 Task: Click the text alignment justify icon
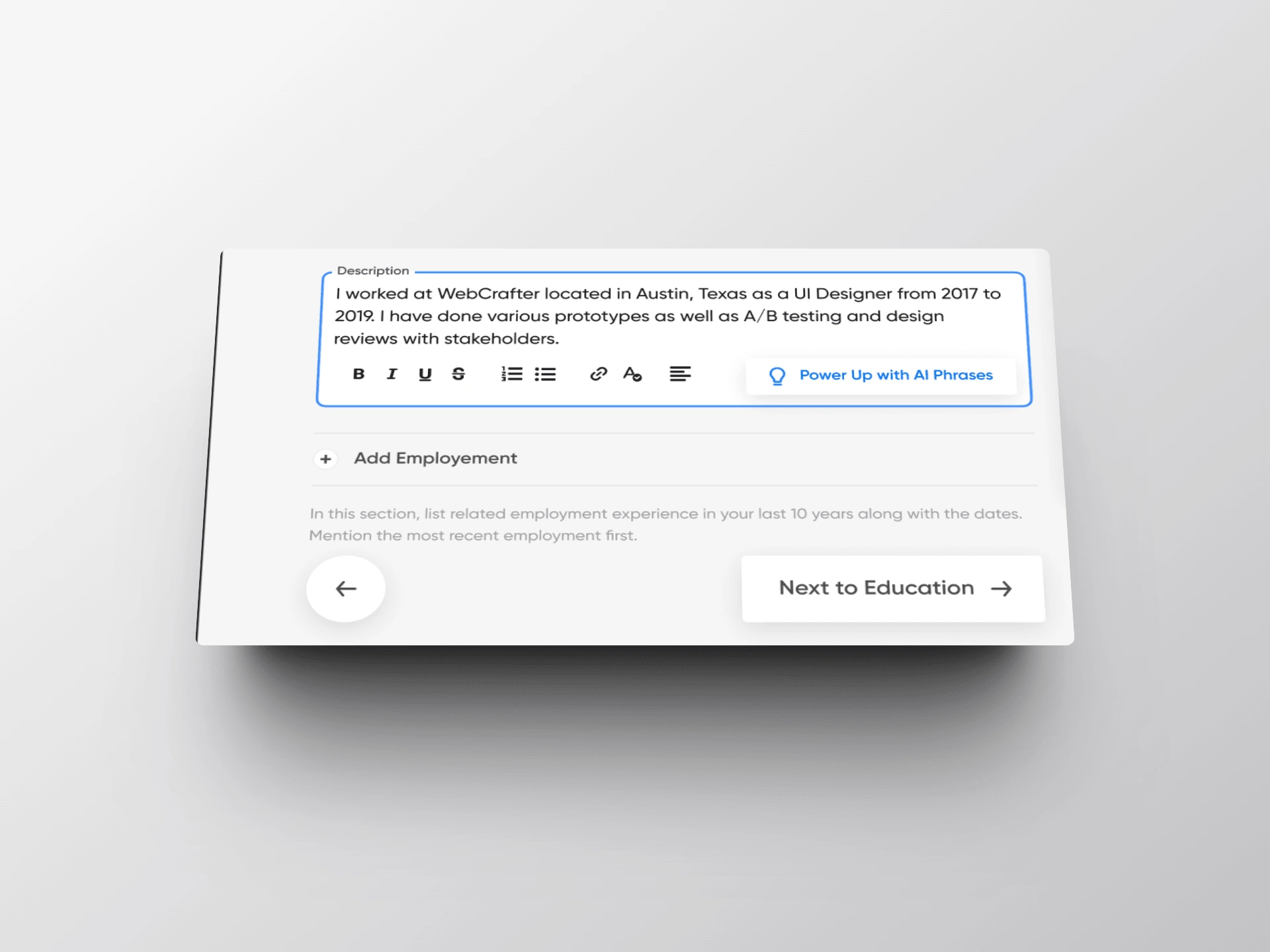[681, 374]
